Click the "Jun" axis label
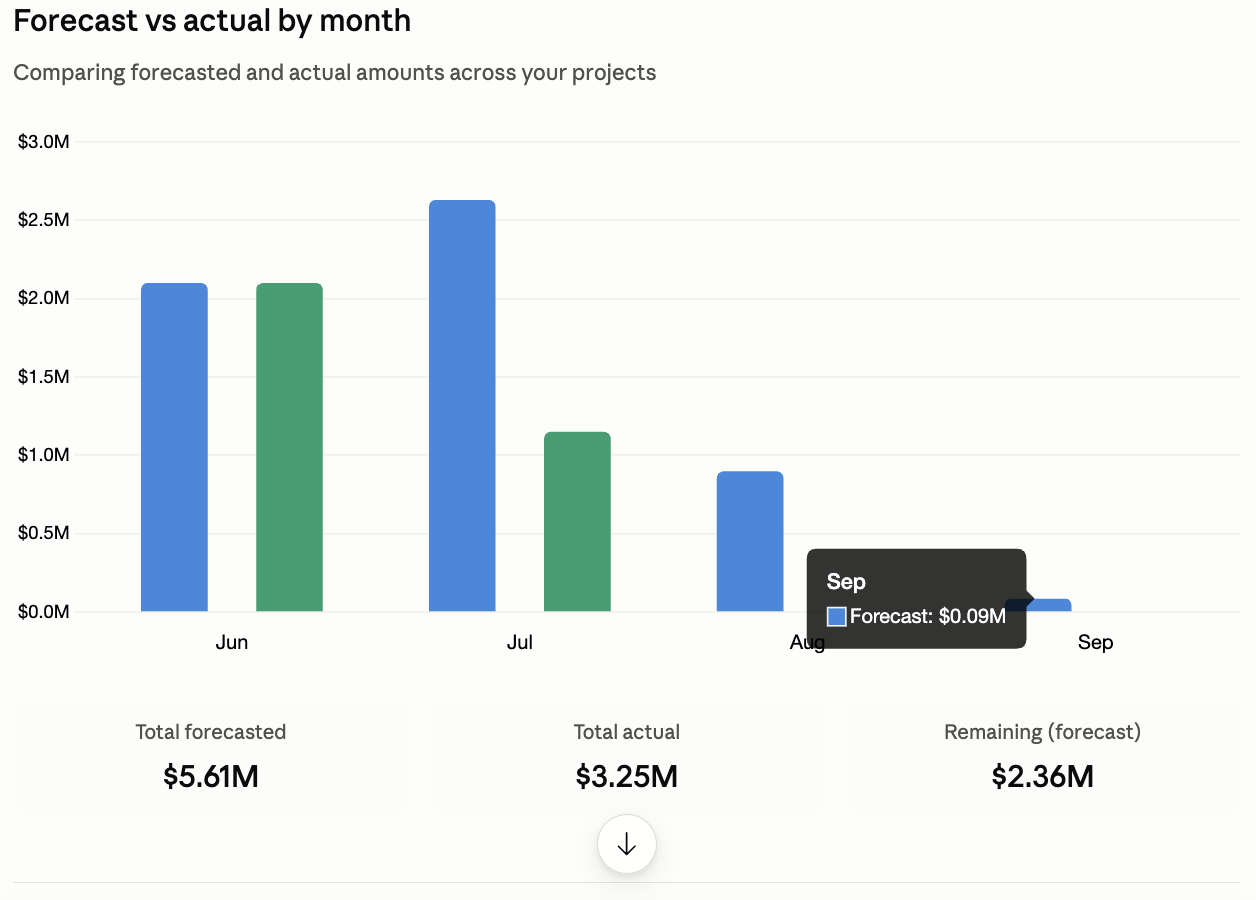1256x900 pixels. point(232,642)
